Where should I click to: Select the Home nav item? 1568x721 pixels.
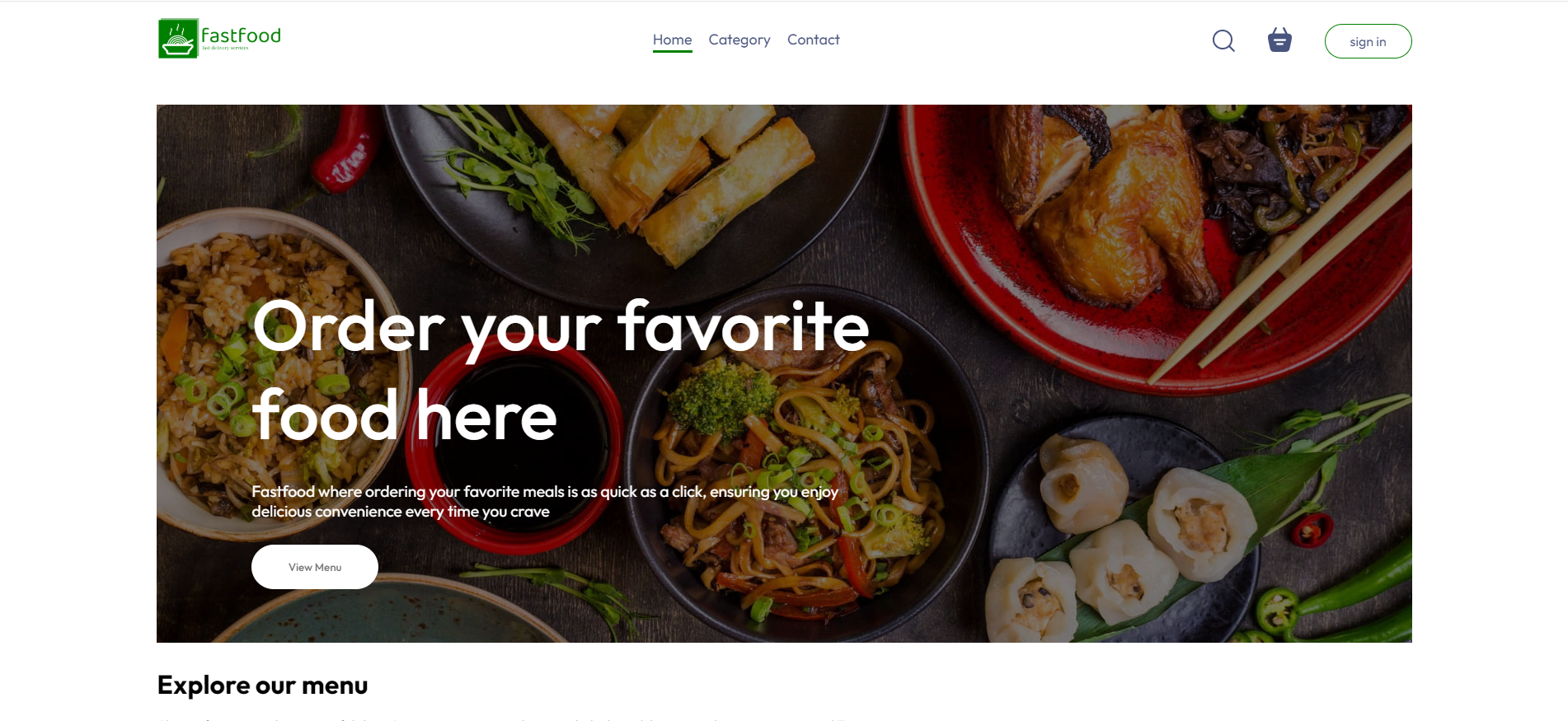tap(672, 40)
